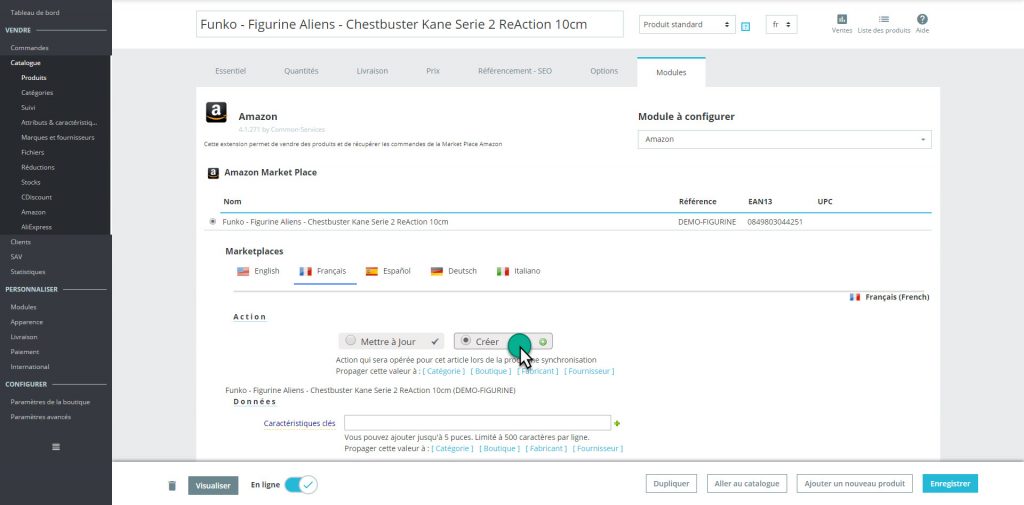
Task: Click the small Amazon Market Place icon
Action: point(213,173)
